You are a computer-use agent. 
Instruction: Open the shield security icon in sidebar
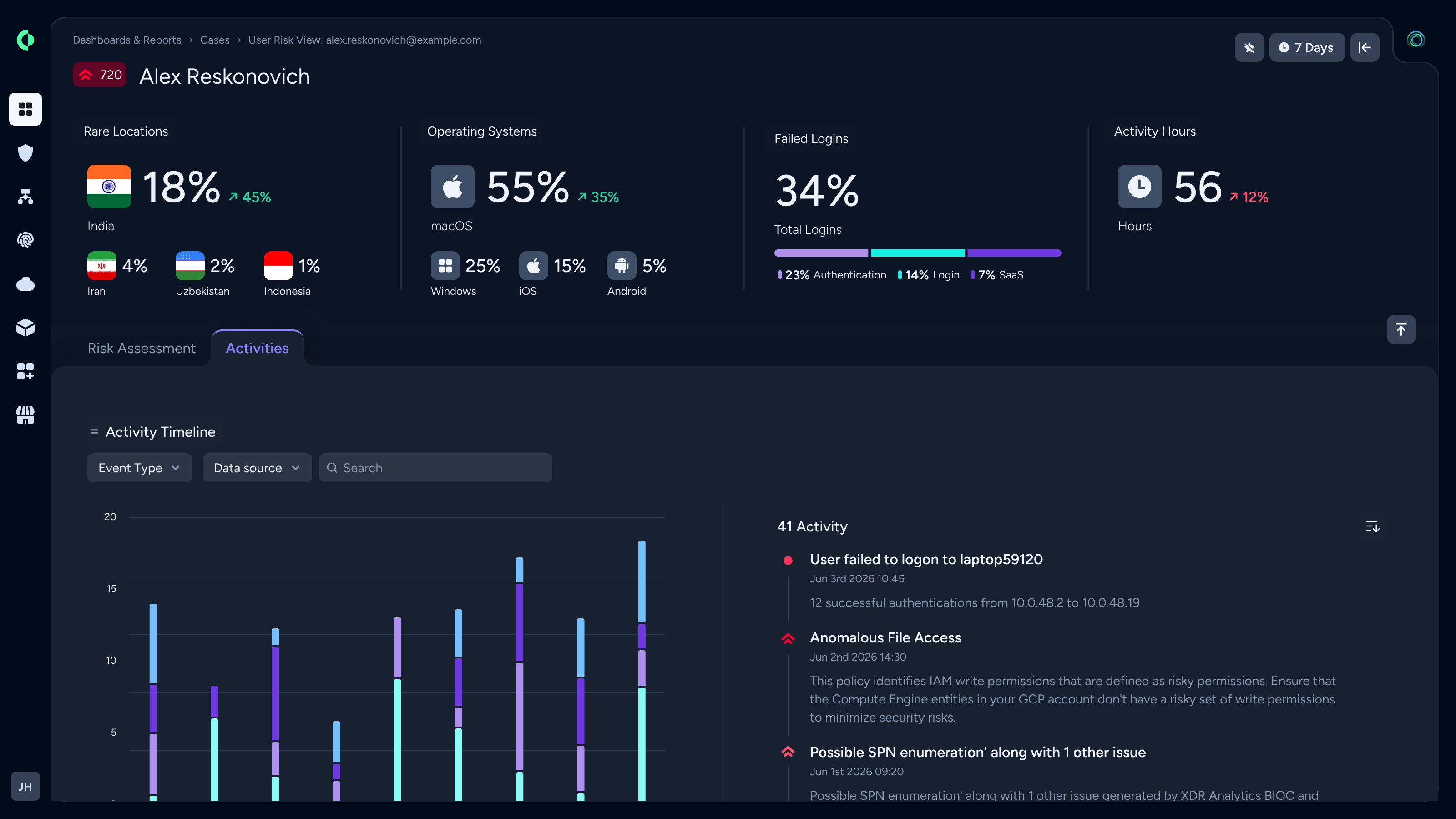(x=25, y=152)
